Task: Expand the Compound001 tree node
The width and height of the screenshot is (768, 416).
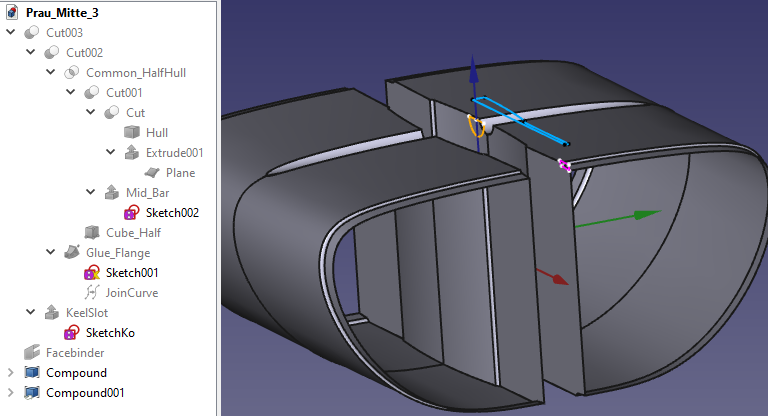Action: pos(11,393)
